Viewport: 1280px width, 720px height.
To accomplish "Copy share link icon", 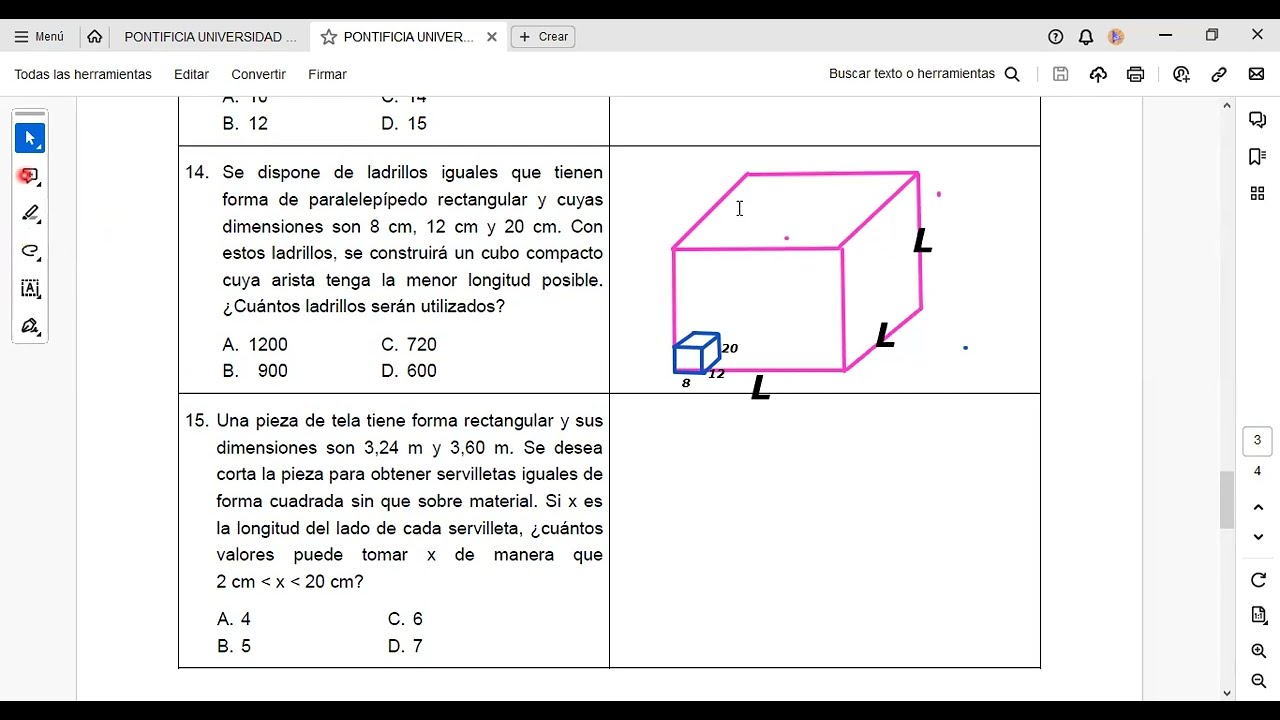I will tap(1219, 74).
